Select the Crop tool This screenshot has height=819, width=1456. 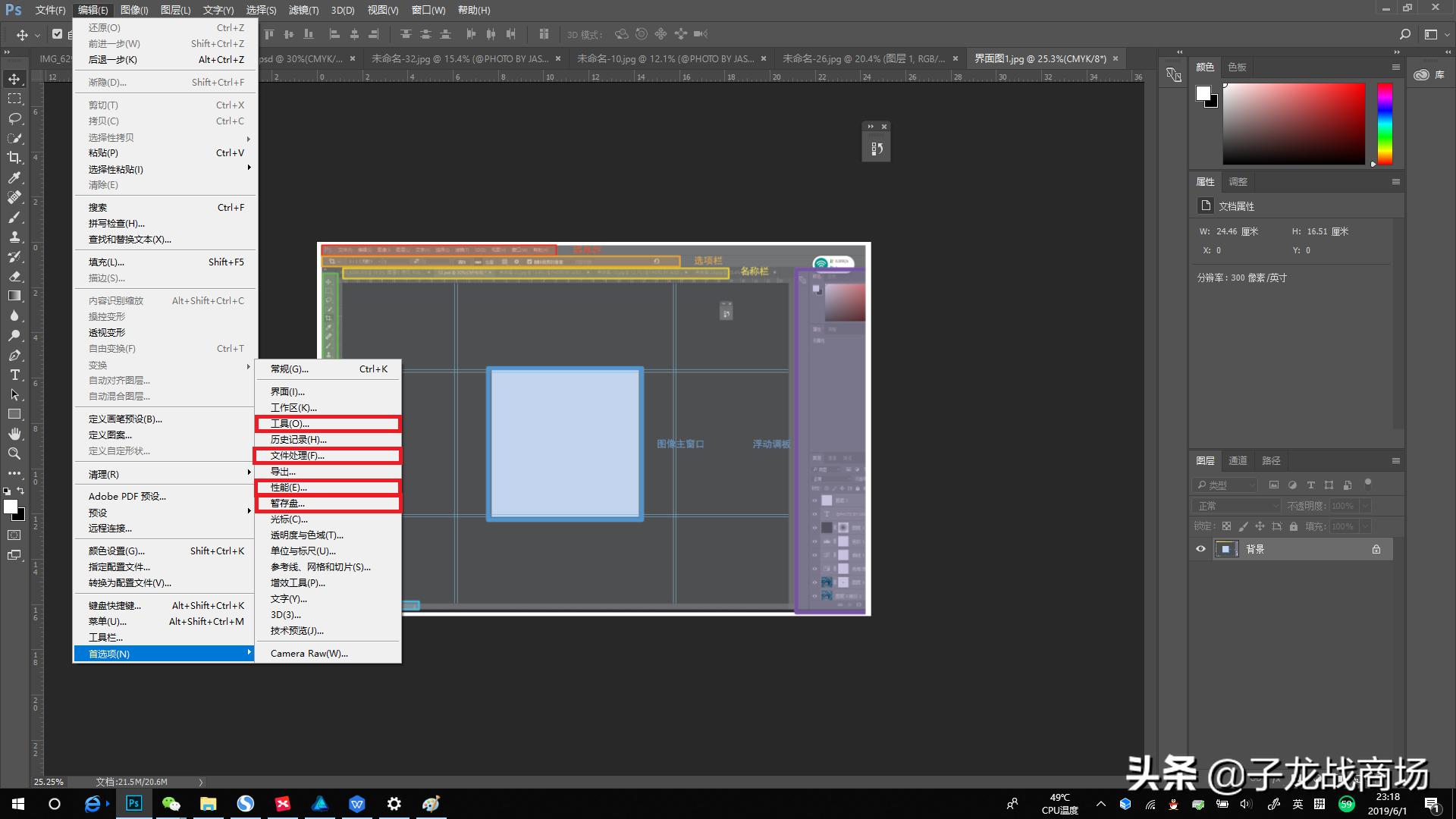tap(14, 158)
